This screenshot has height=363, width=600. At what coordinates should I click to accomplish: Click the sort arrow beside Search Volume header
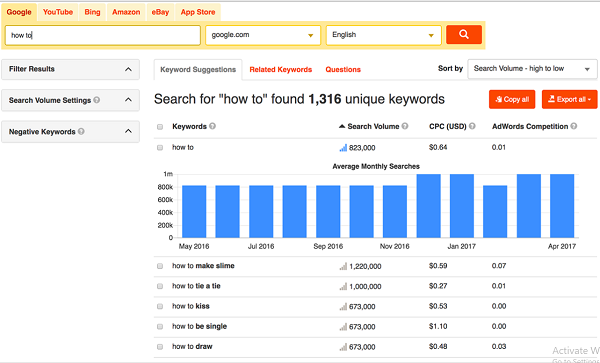coord(342,127)
